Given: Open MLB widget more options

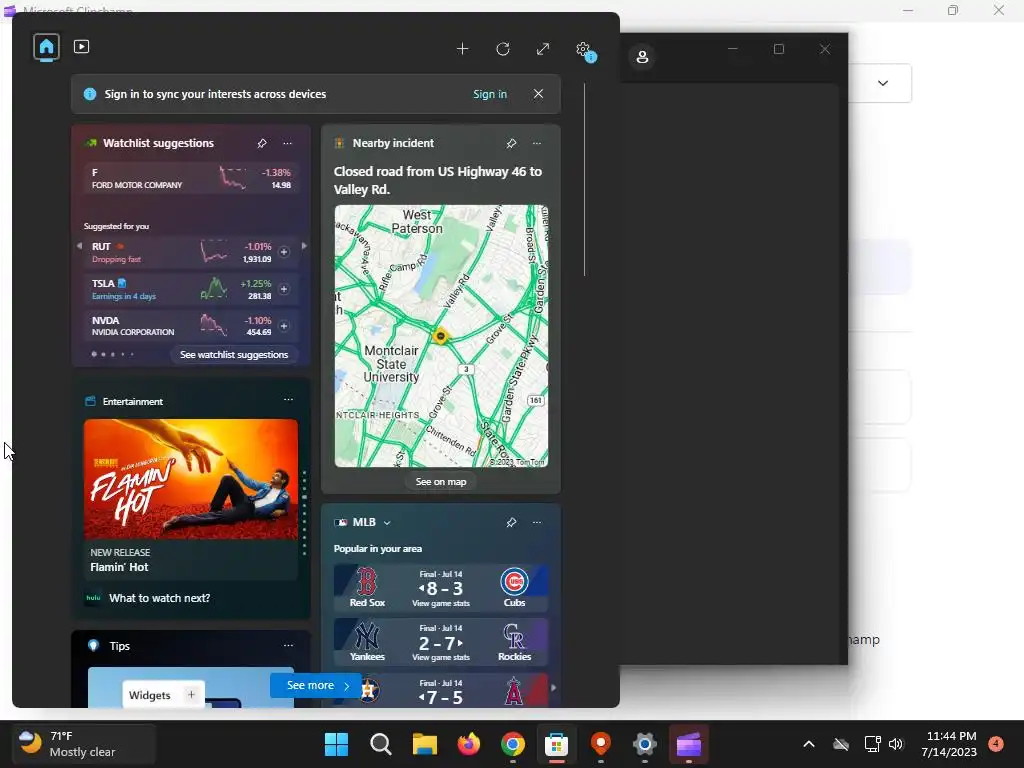Looking at the screenshot, I should 537,522.
